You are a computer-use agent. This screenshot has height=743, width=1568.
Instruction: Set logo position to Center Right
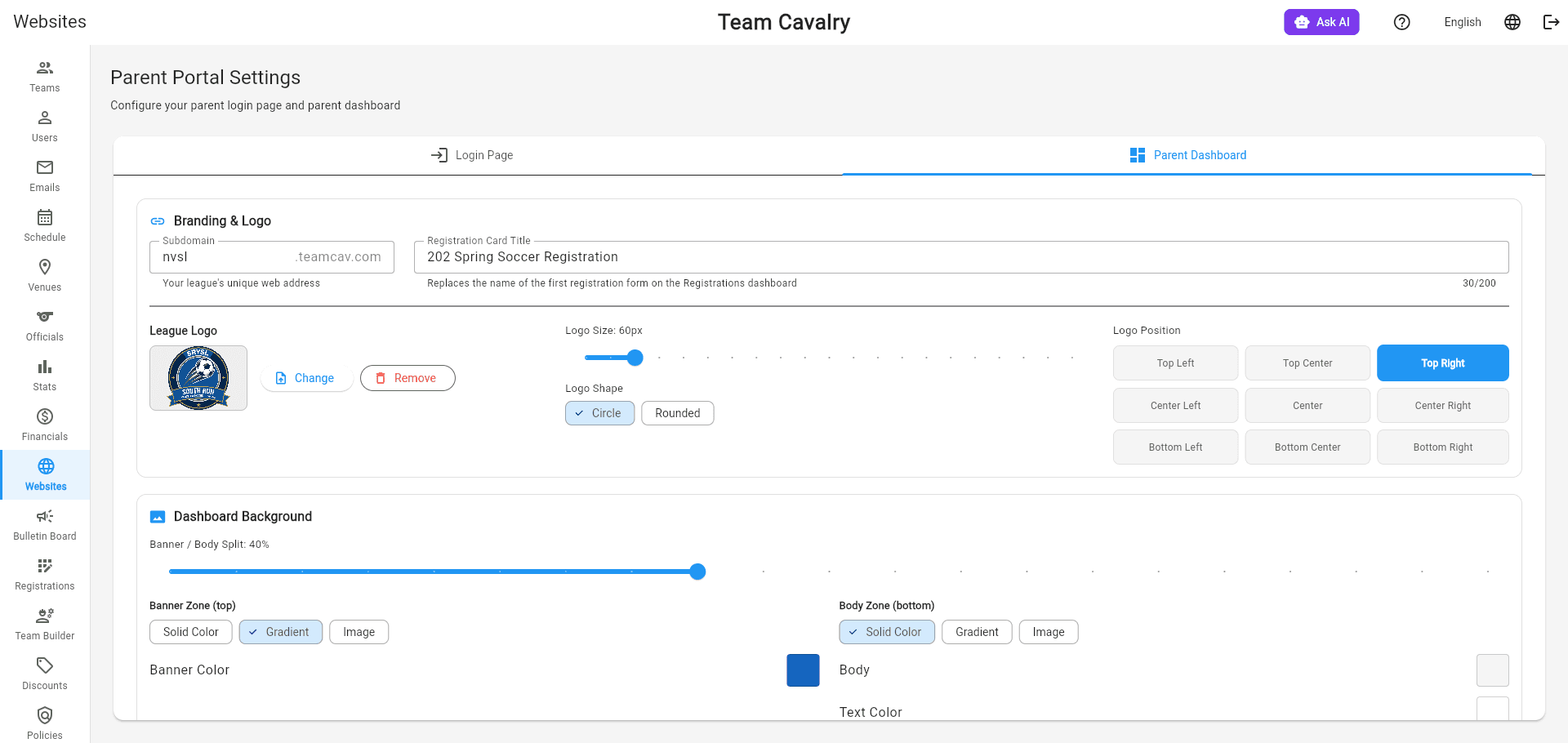[x=1443, y=406]
